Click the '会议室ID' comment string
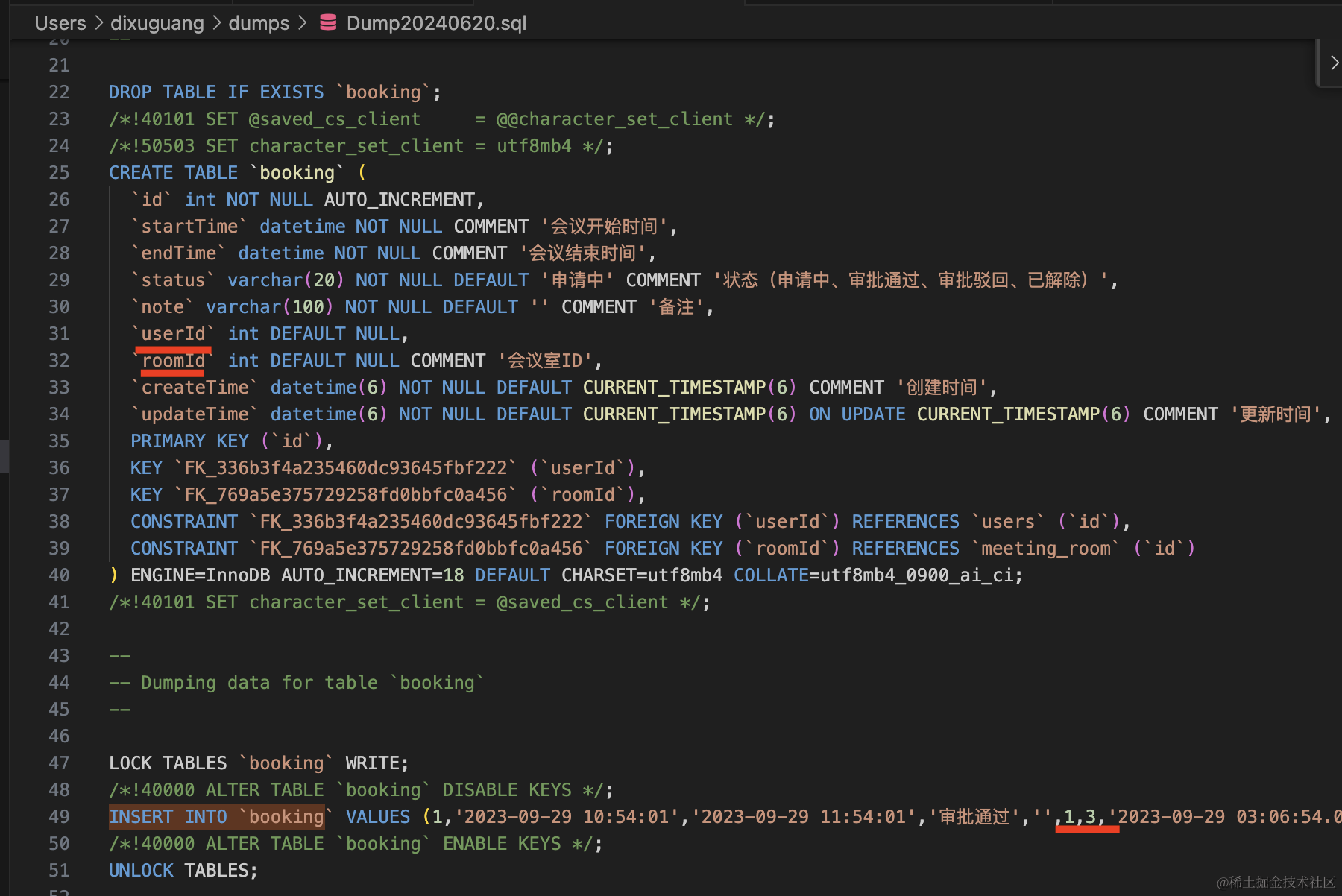 (545, 361)
